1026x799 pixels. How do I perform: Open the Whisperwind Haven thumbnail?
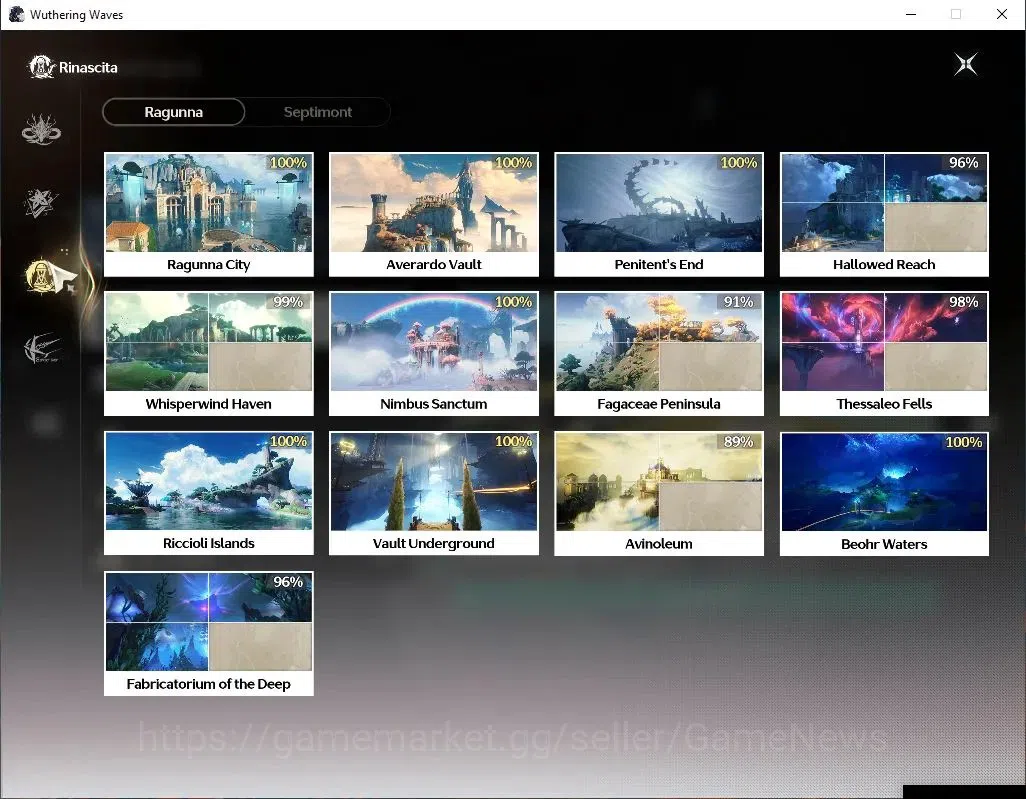click(x=209, y=342)
